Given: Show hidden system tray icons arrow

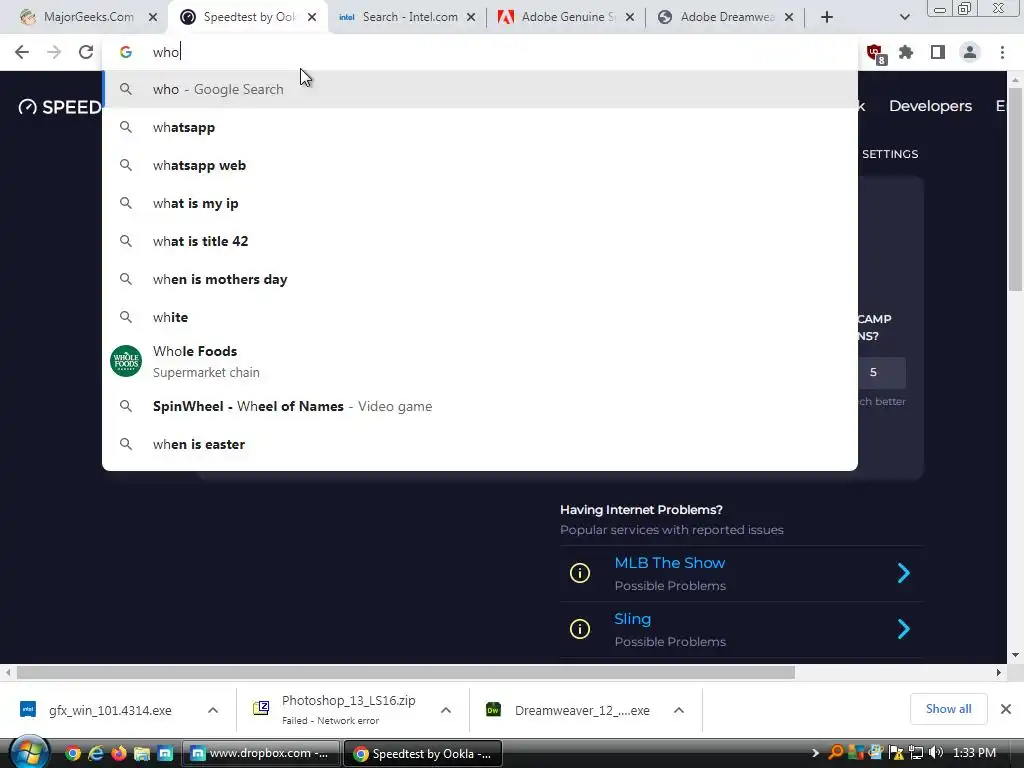Looking at the screenshot, I should [814, 753].
